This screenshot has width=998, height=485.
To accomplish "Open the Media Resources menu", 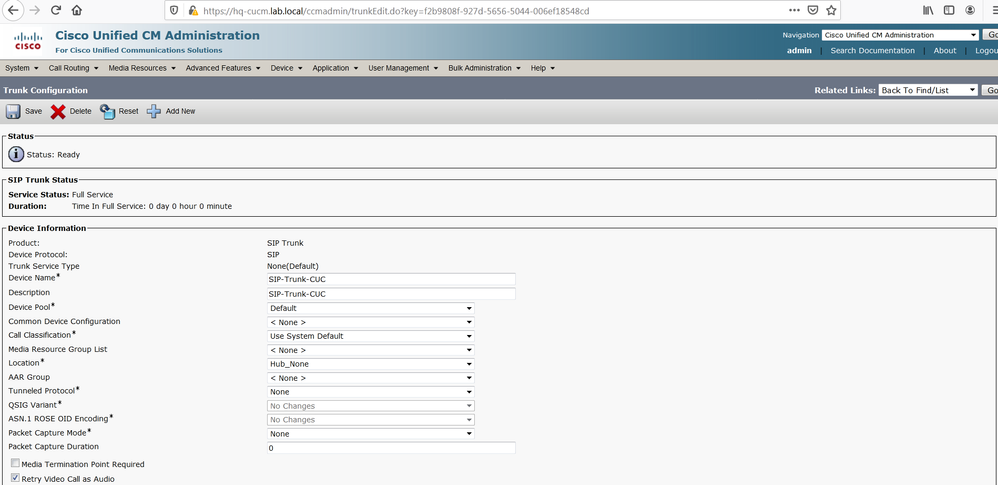I will point(141,68).
